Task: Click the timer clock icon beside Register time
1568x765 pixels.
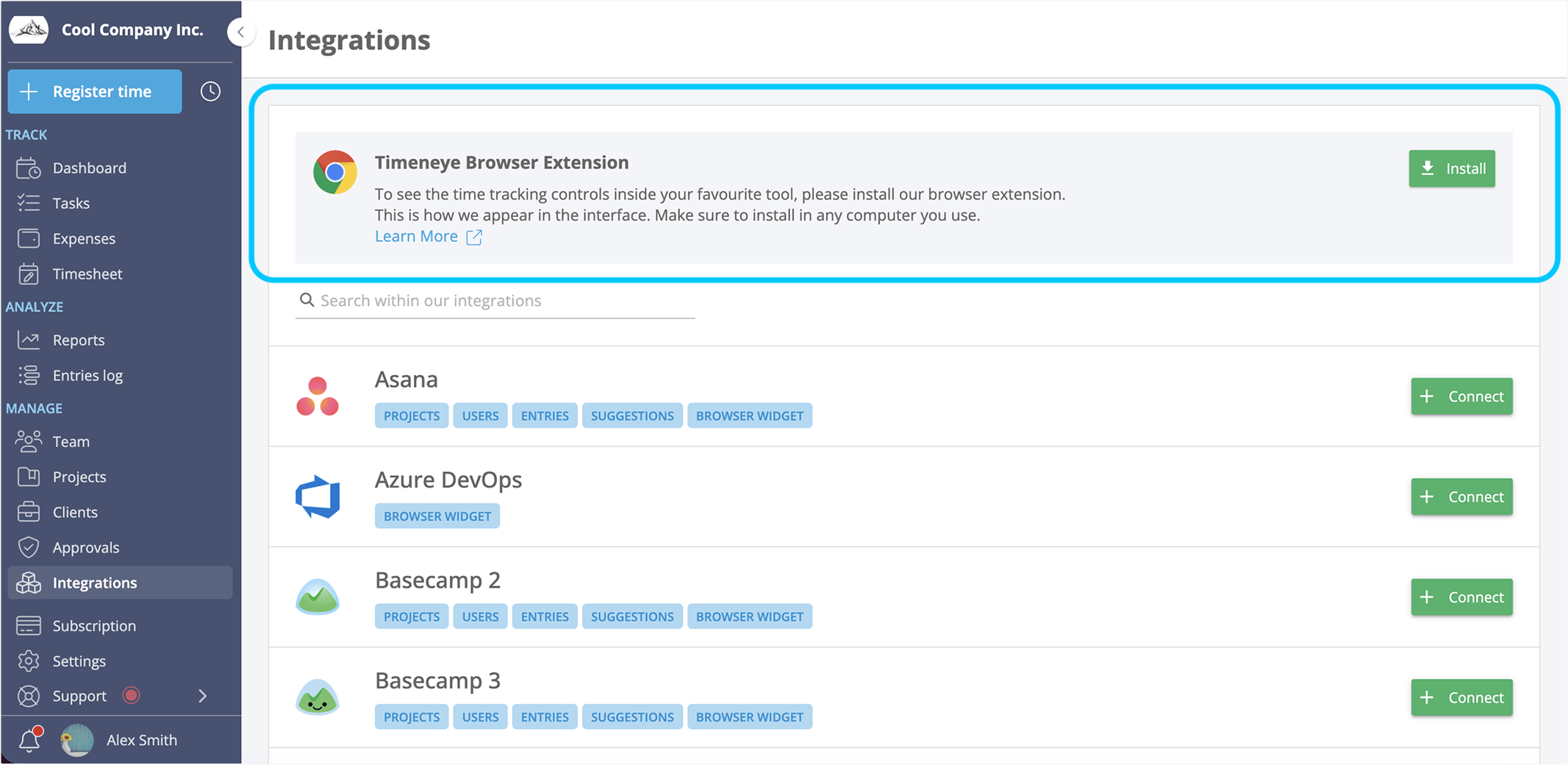Action: 210,91
